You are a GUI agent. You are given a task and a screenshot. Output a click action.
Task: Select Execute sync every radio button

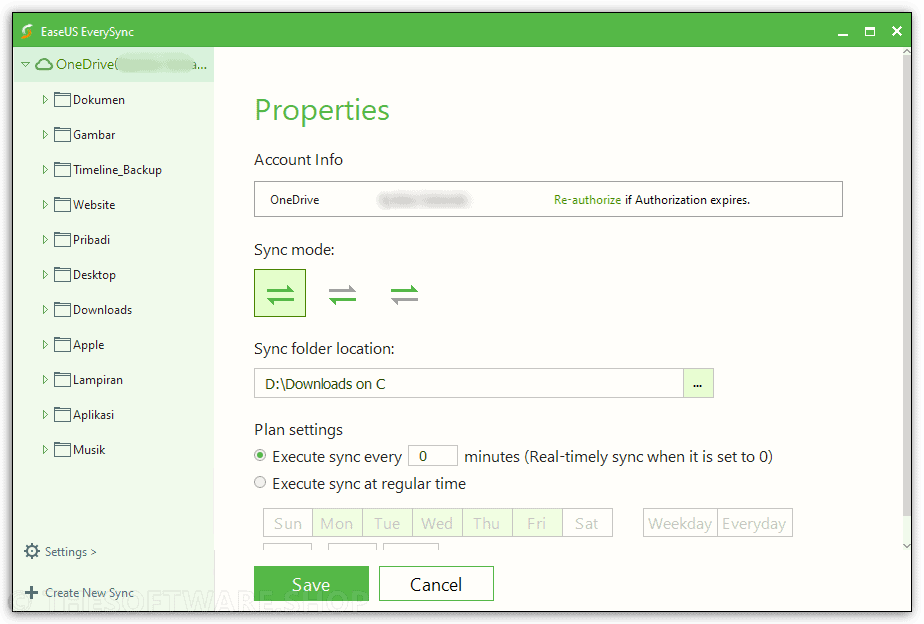point(260,455)
